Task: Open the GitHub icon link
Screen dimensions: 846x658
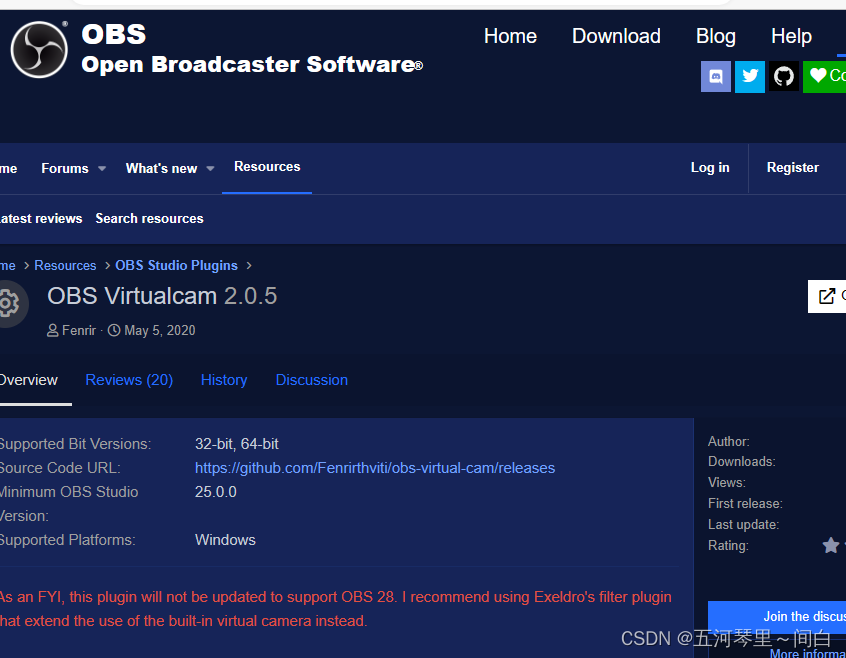Action: (x=783, y=77)
